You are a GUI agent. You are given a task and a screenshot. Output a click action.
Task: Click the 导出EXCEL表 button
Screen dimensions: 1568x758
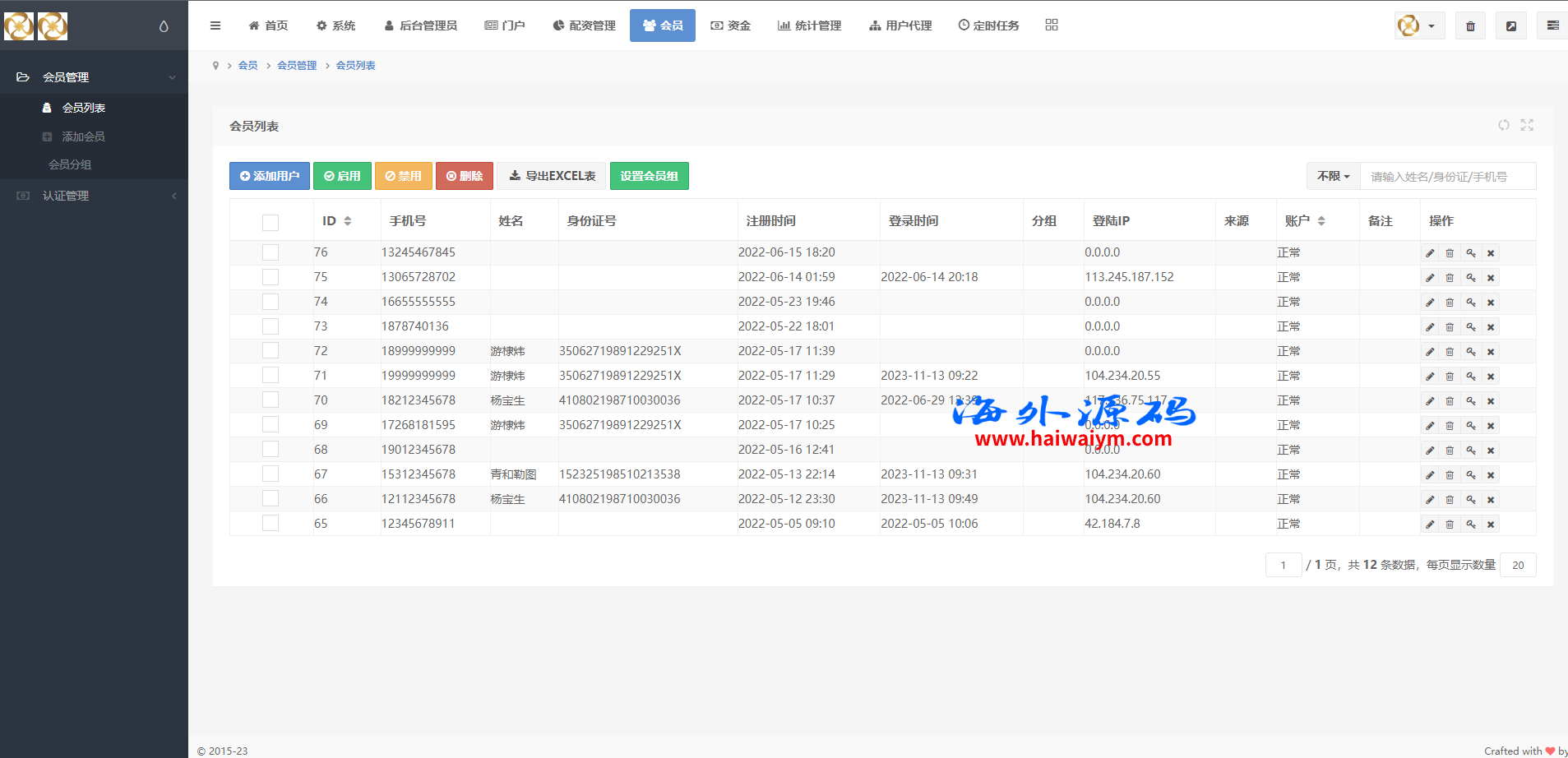[x=552, y=176]
